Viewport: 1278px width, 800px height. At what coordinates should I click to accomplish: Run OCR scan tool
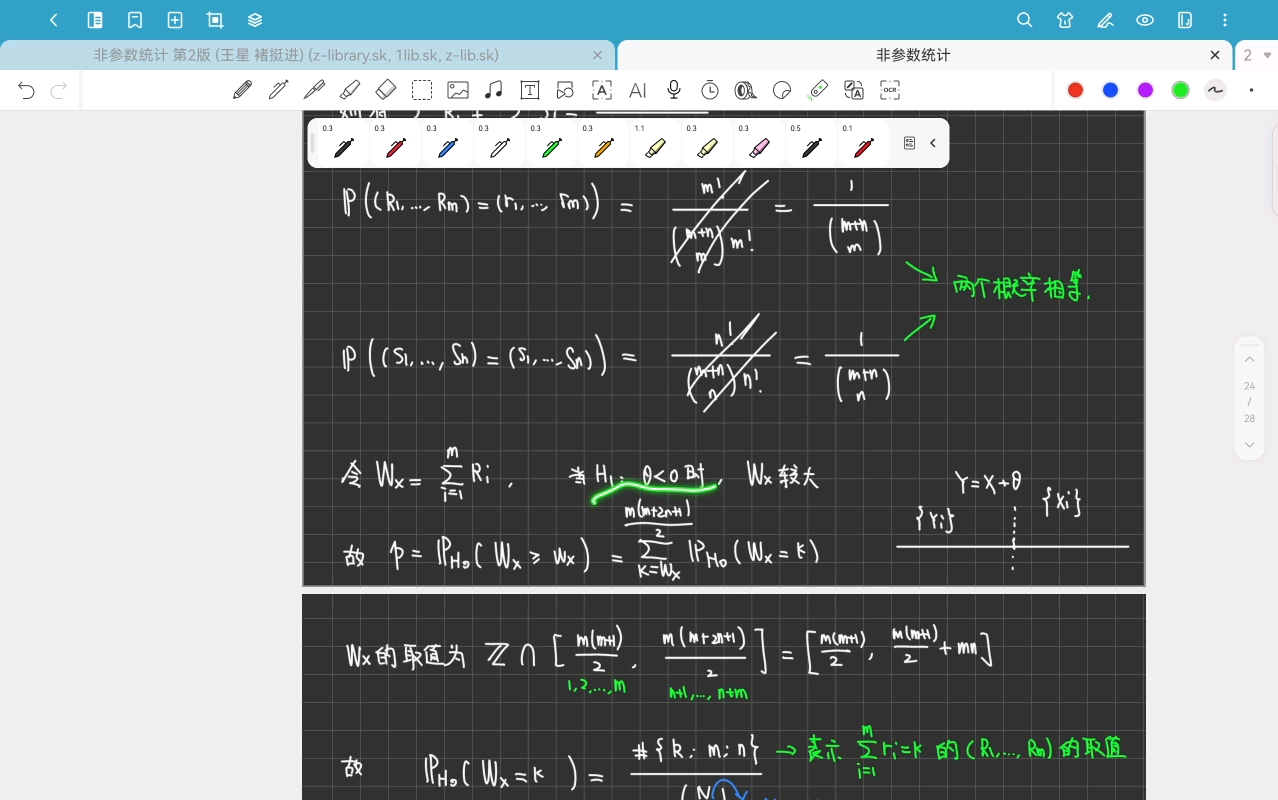click(x=890, y=90)
